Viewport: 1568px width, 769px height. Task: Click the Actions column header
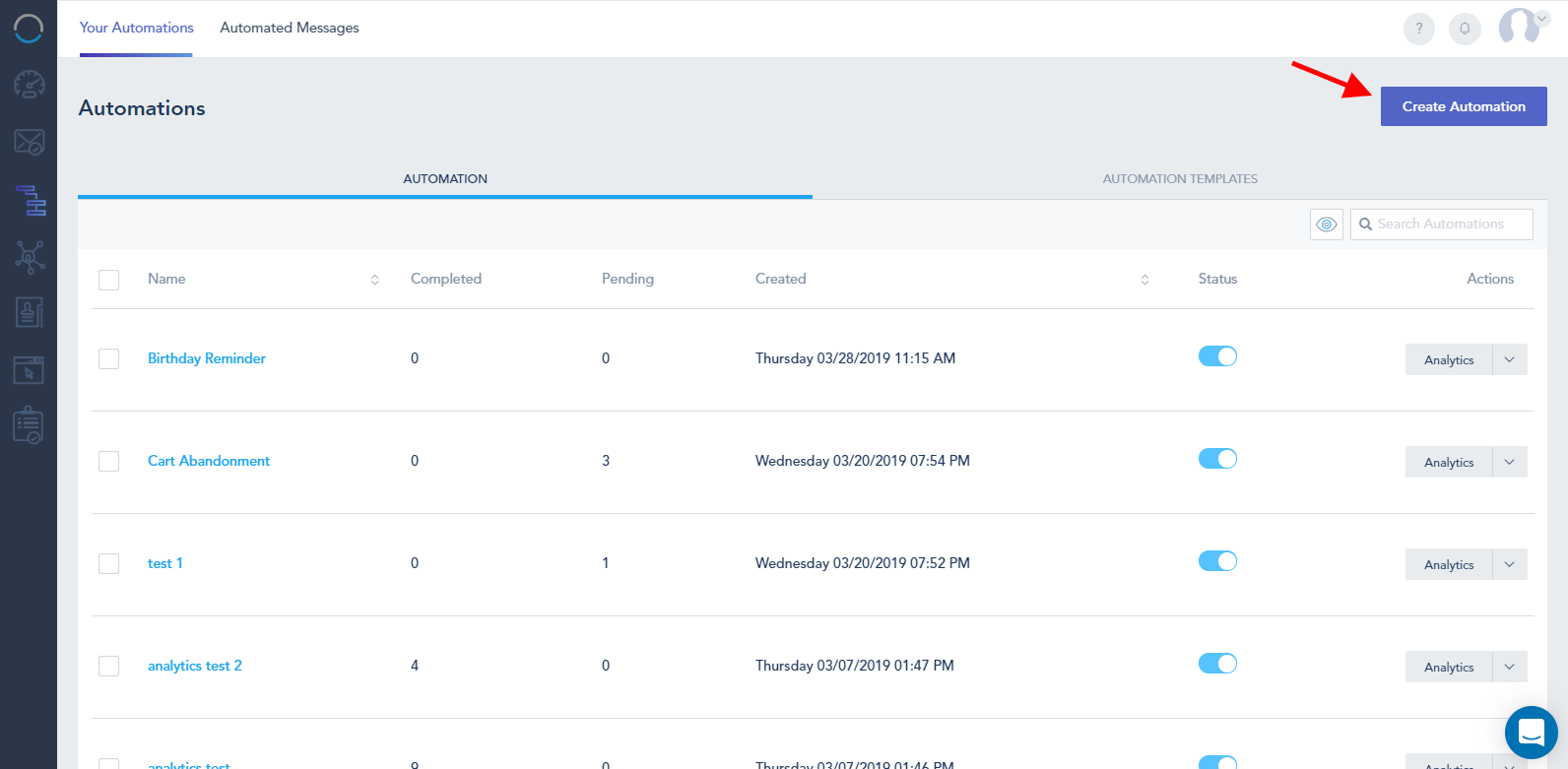pyautogui.click(x=1490, y=279)
